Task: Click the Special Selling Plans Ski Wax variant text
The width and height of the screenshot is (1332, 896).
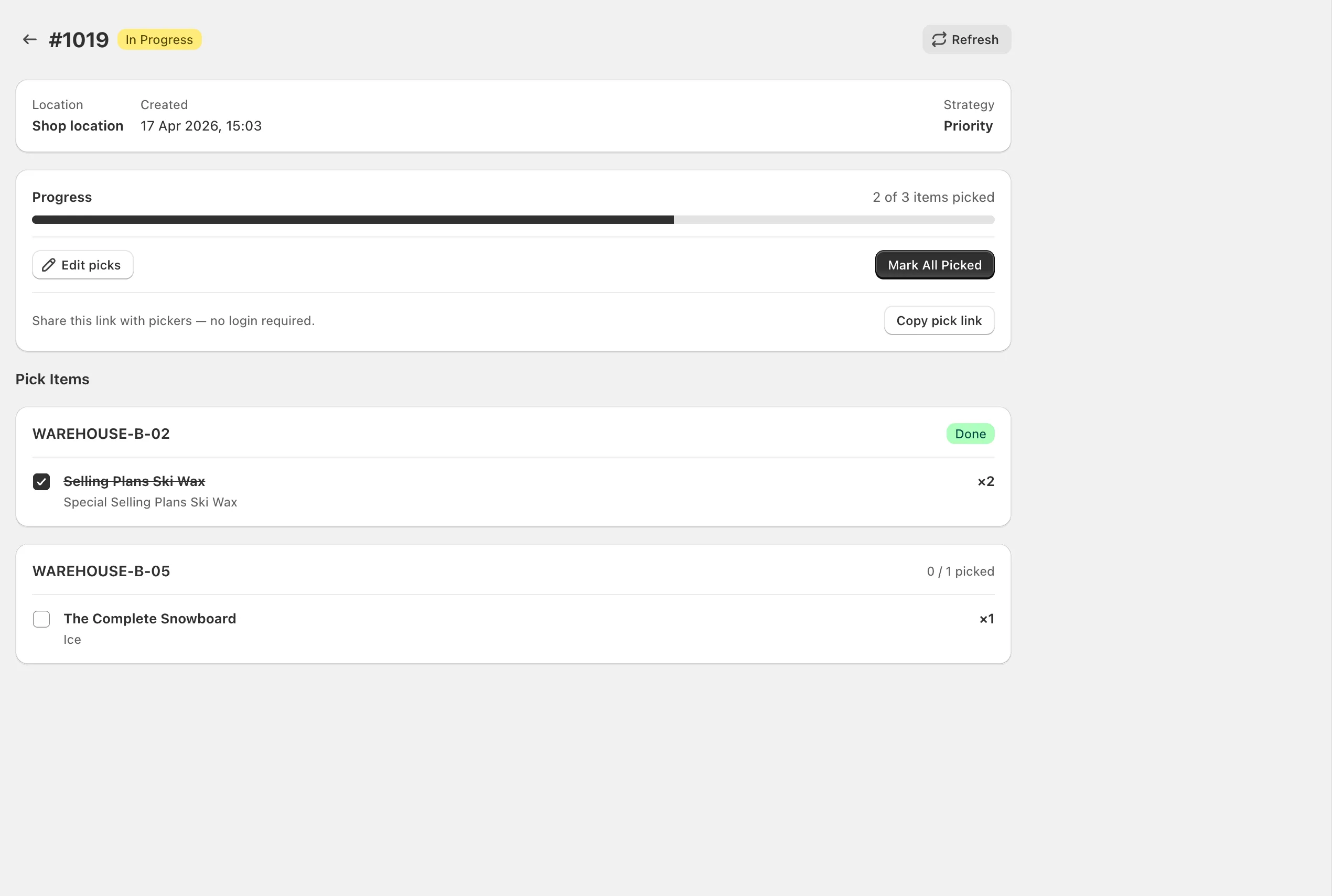Action: click(x=151, y=502)
